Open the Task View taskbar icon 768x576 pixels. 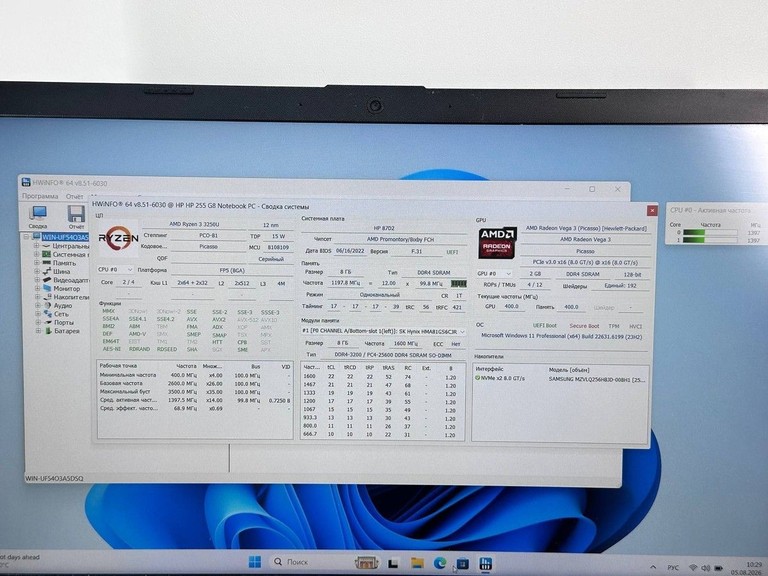pos(393,563)
